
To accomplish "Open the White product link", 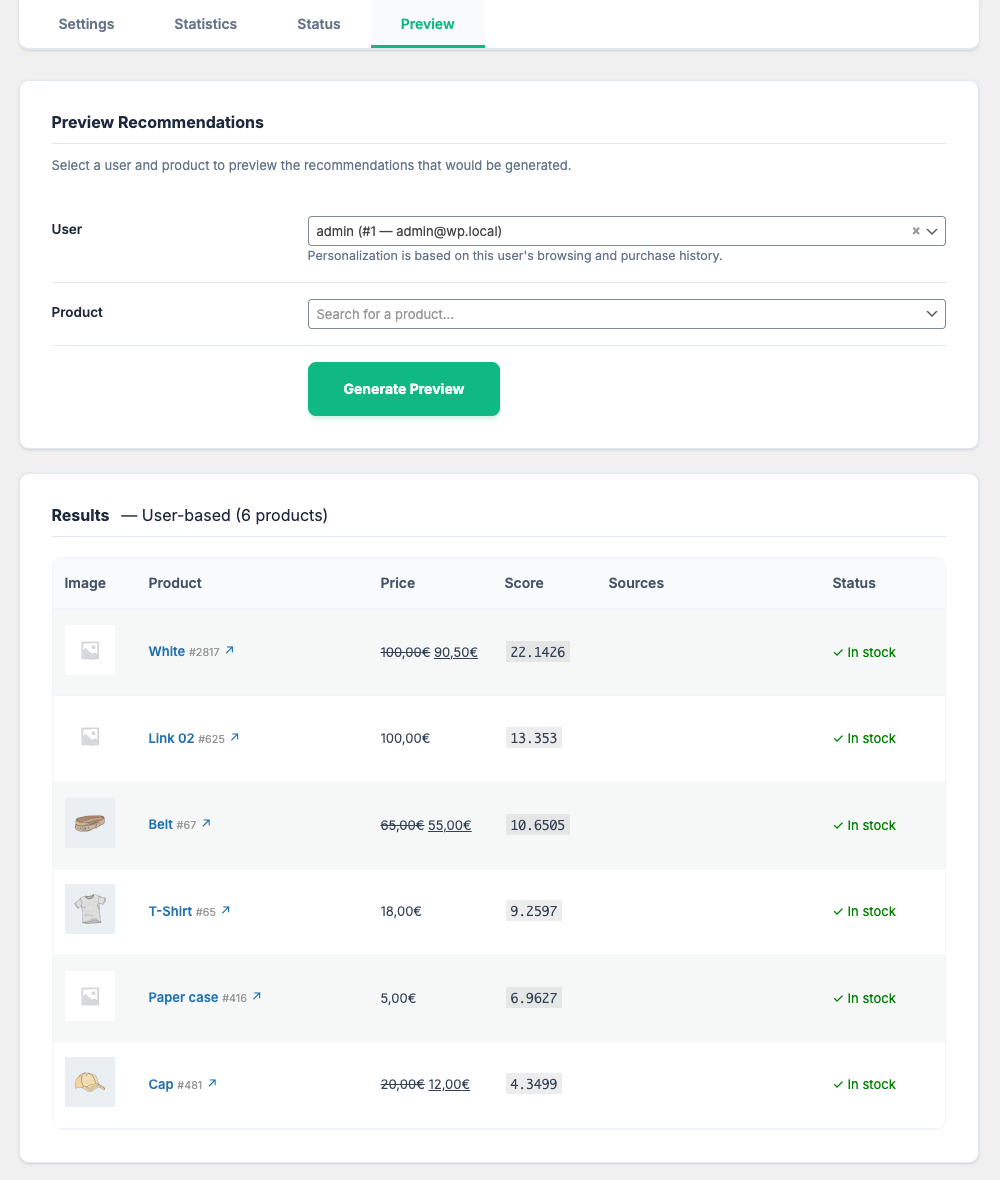I will 166,652.
